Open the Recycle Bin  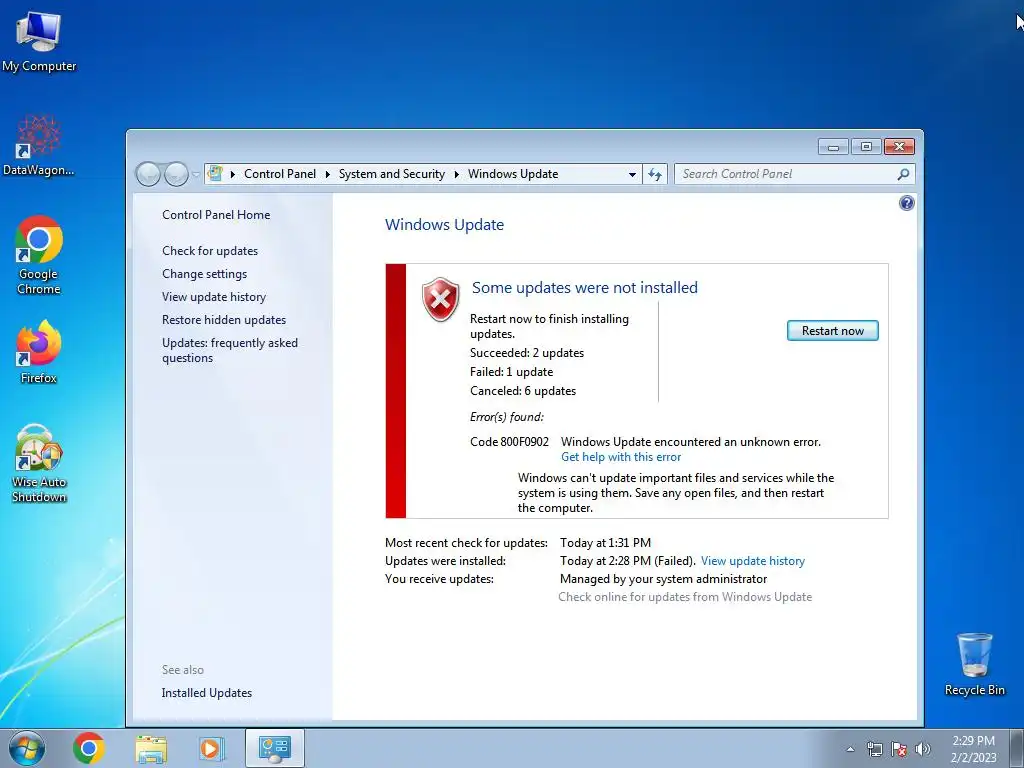click(974, 664)
